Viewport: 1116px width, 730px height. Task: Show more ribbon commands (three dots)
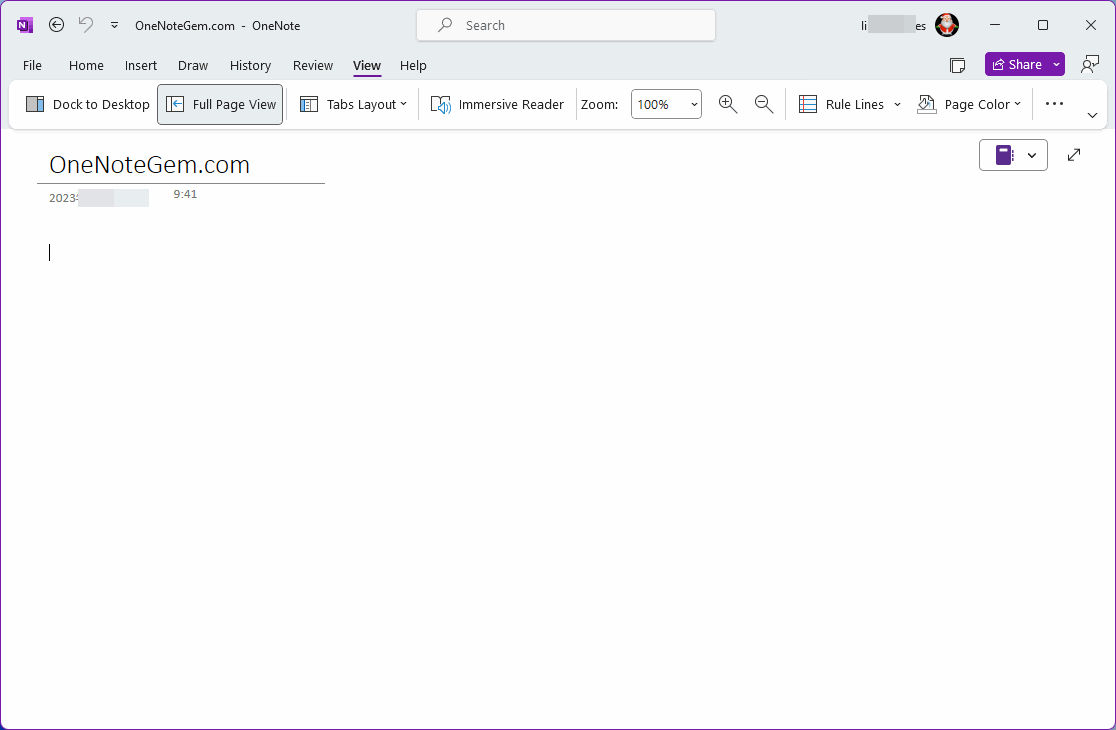1054,104
